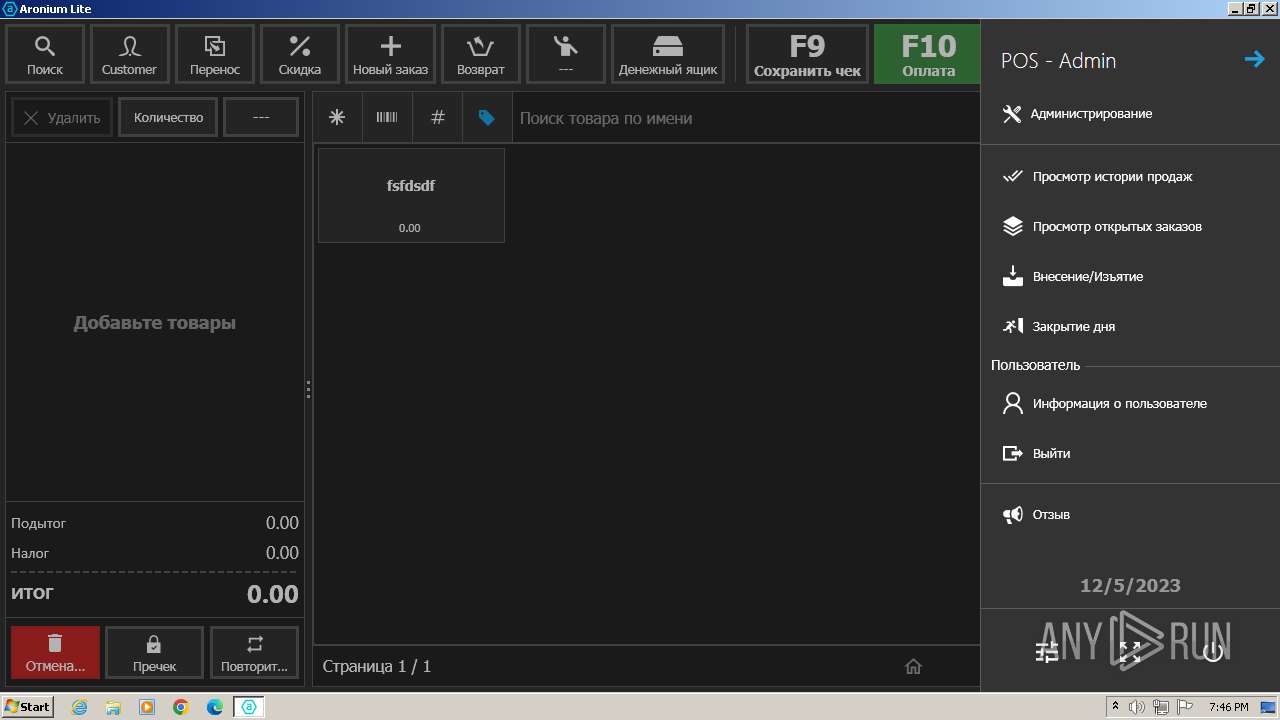Click the Повторит repeat button
This screenshot has width=1280, height=720.
click(254, 652)
